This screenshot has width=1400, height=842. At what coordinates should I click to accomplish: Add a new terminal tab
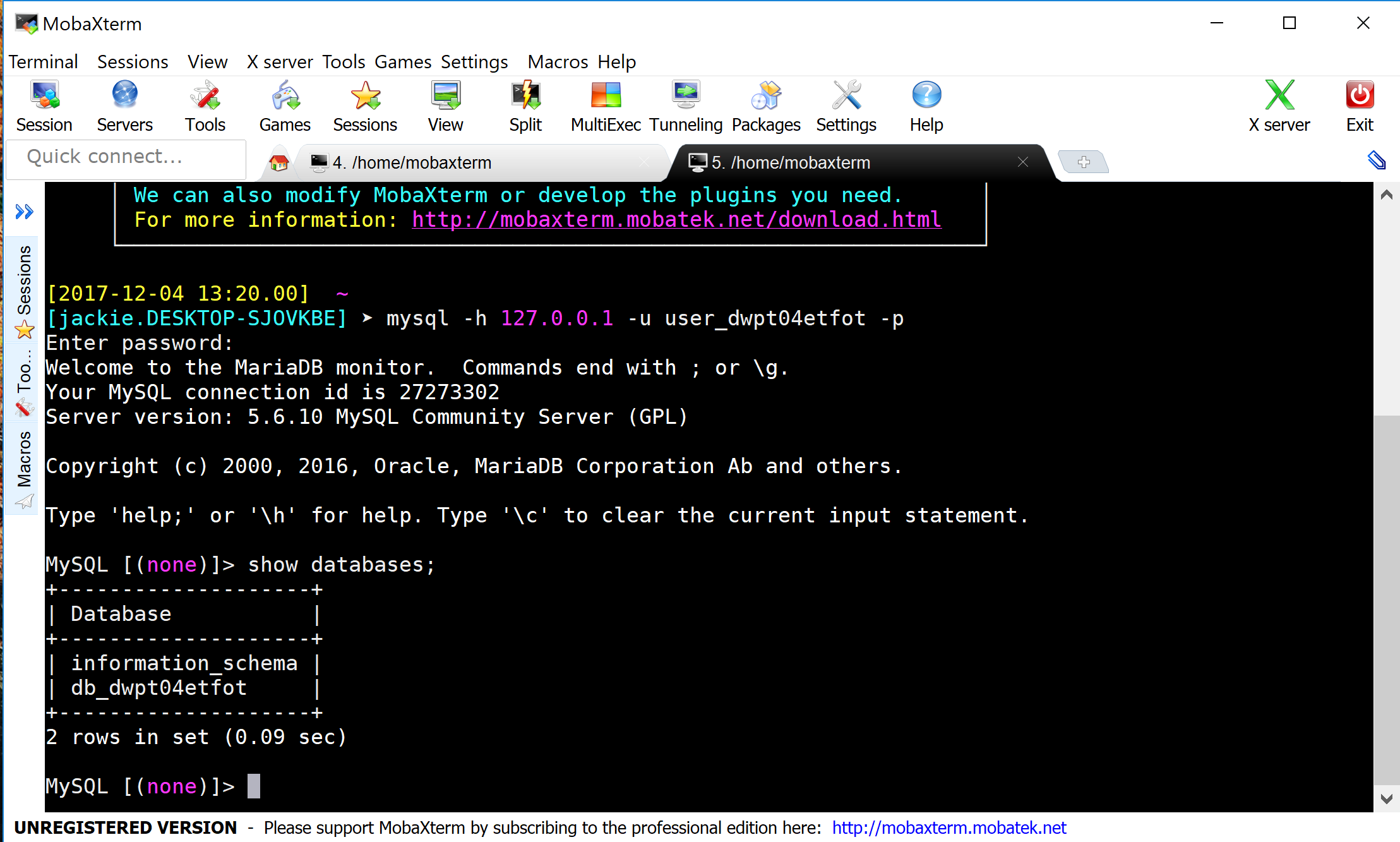coord(1084,162)
